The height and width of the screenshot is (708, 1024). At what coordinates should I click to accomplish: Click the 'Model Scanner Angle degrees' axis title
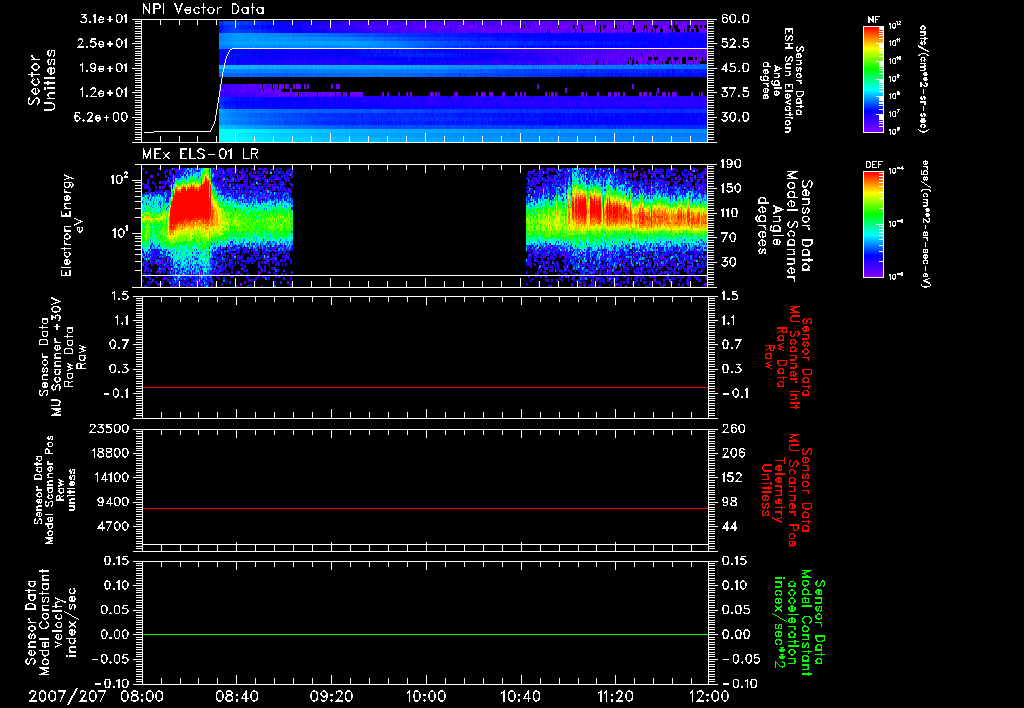[x=784, y=226]
